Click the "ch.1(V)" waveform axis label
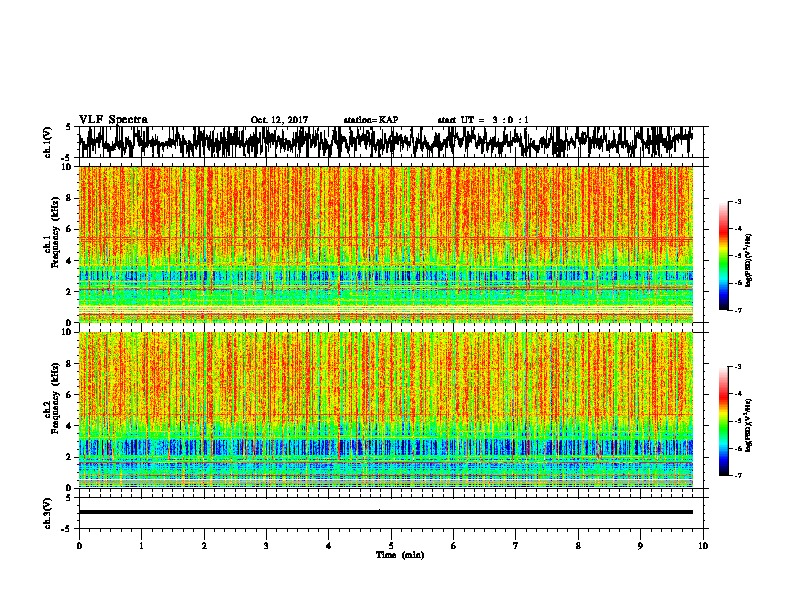This screenshot has height=612, width=792. click(47, 142)
